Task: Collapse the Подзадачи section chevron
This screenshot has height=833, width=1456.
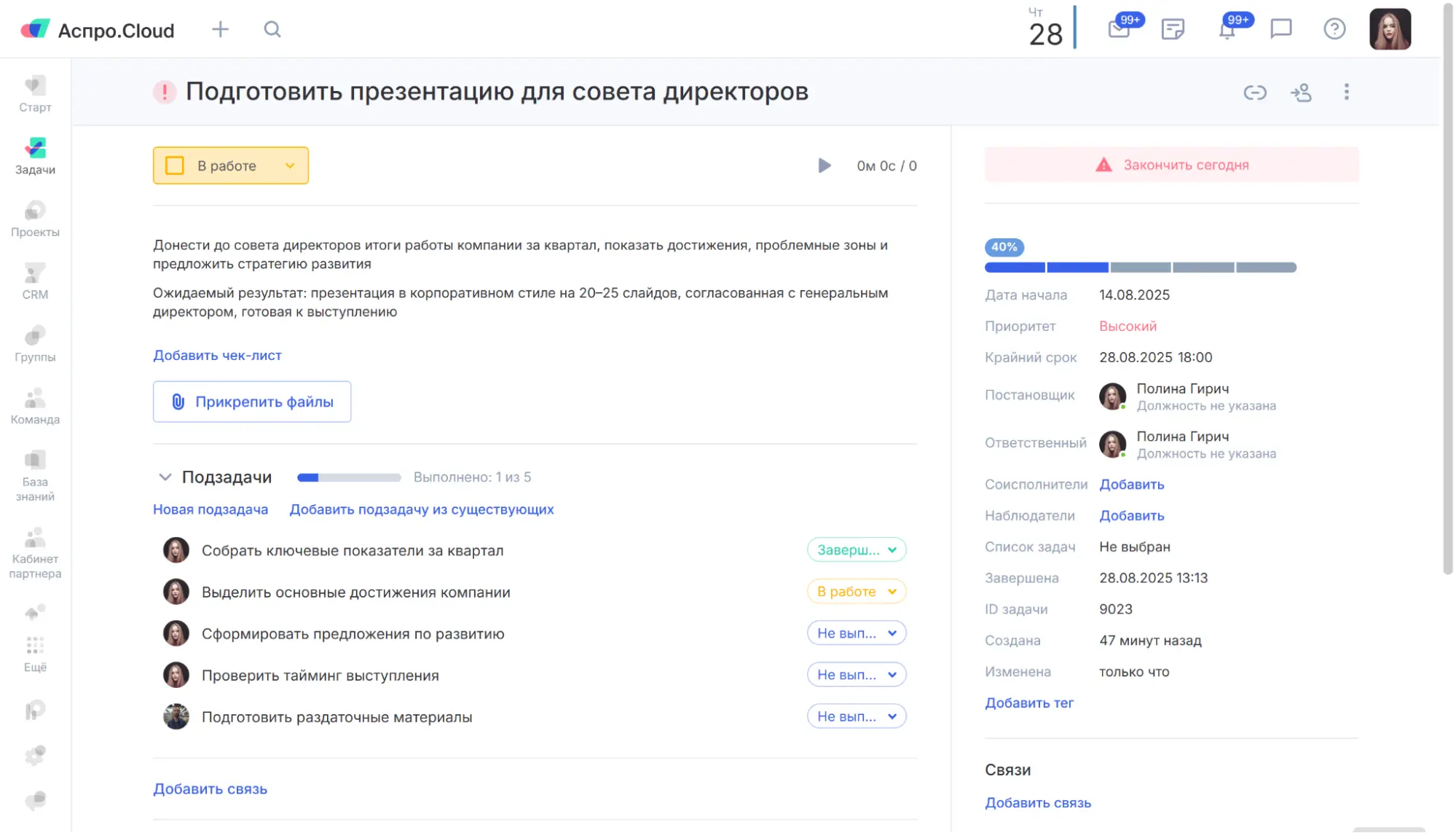Action: coord(165,477)
